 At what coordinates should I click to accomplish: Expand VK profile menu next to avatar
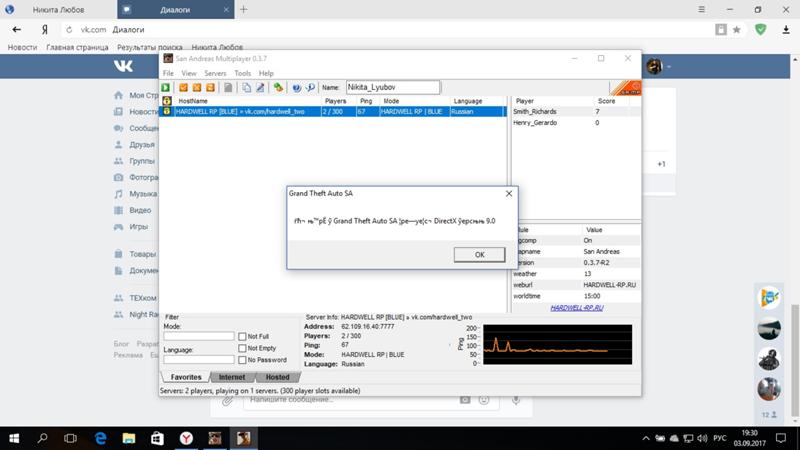(x=669, y=67)
